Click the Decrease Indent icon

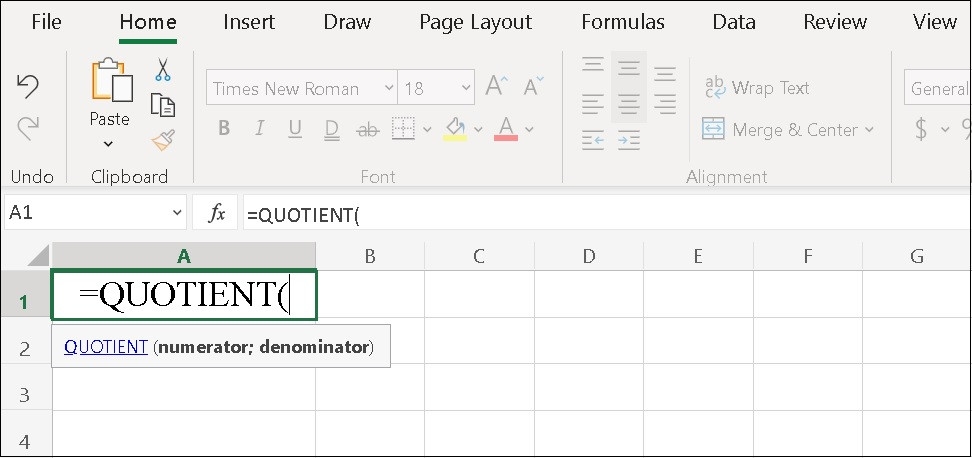pos(593,141)
